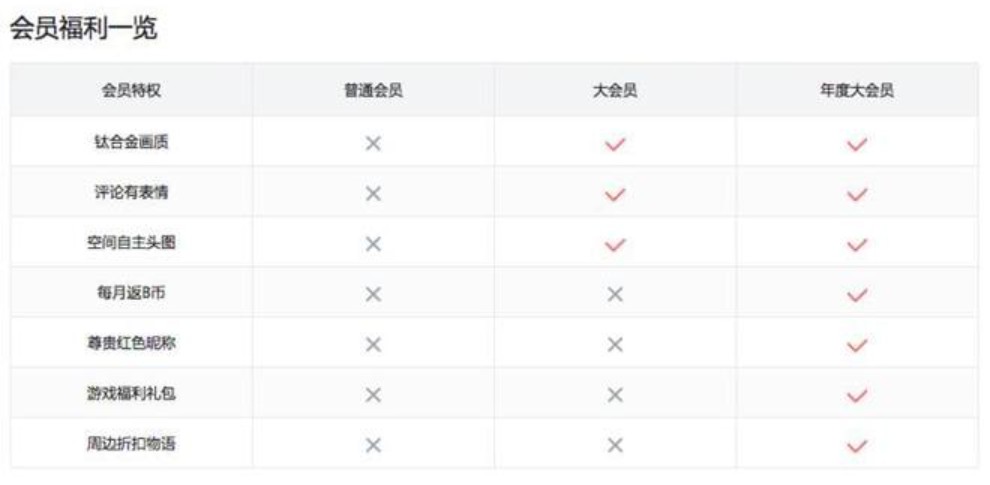The image size is (990, 485).
Task: Click the X mark for 每月返B币 under 大会员
Action: (x=615, y=294)
